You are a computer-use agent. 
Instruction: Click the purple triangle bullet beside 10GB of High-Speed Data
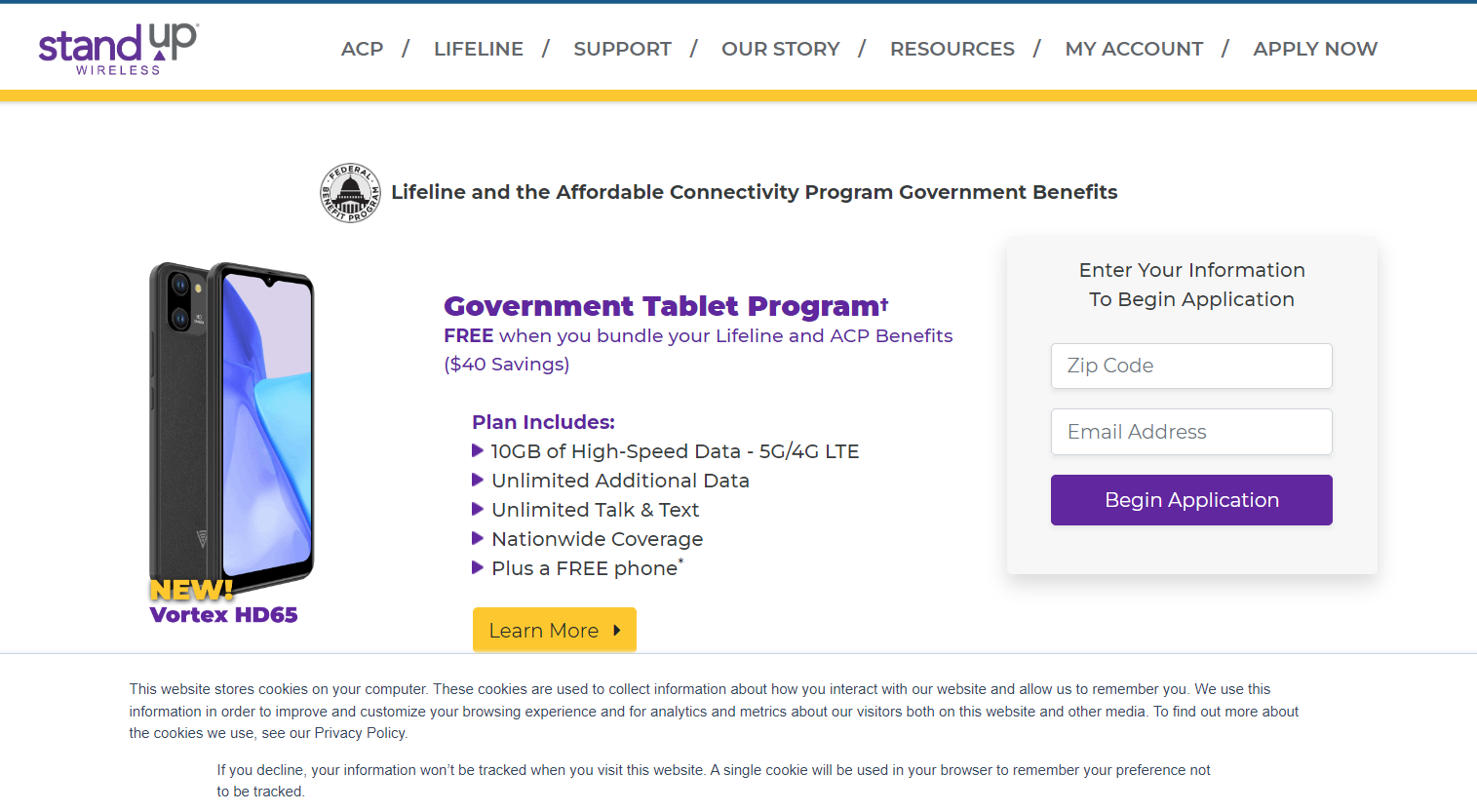pos(478,450)
